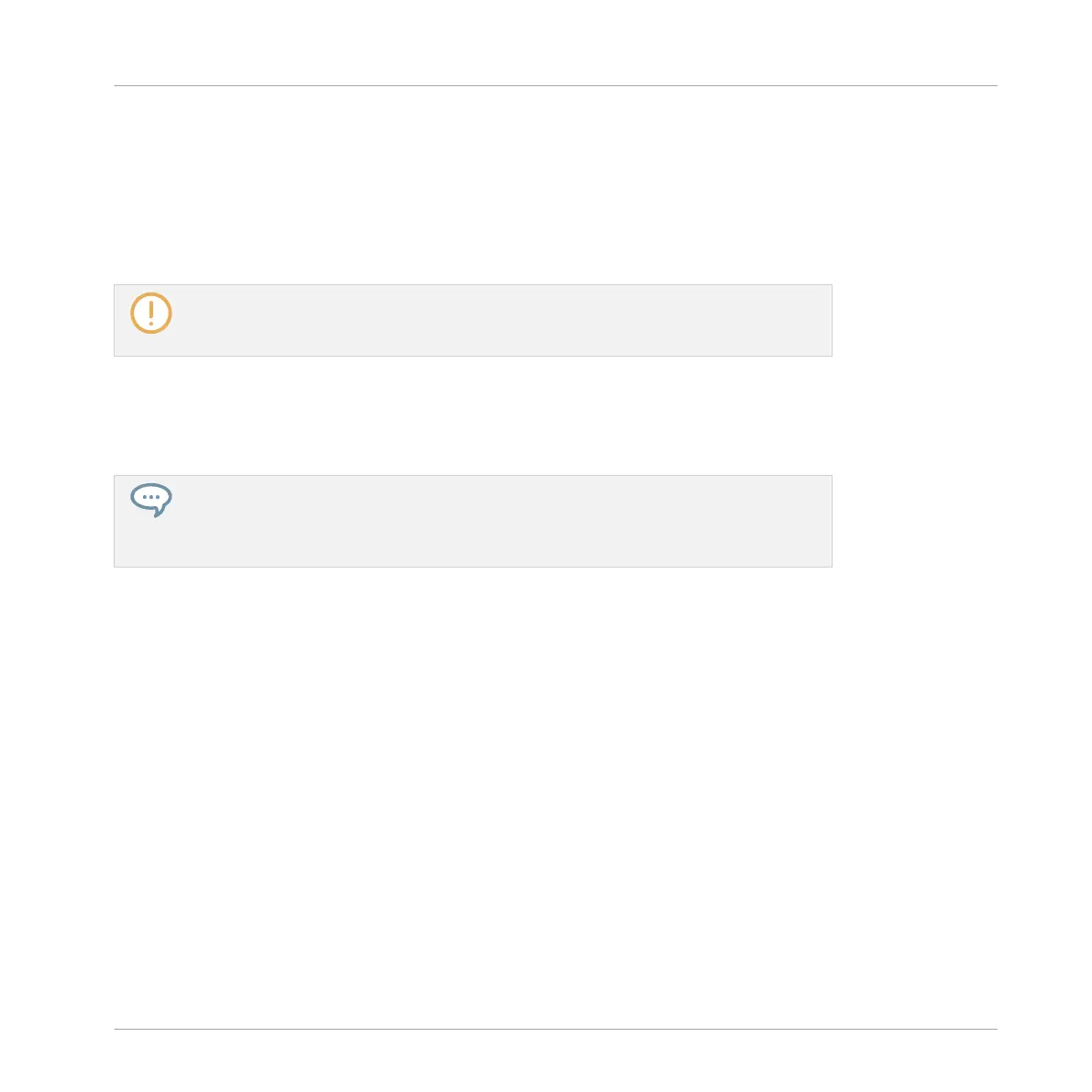1092x1092 pixels.
Task: Click the tail of the blue speech bubble
Action: [159, 513]
